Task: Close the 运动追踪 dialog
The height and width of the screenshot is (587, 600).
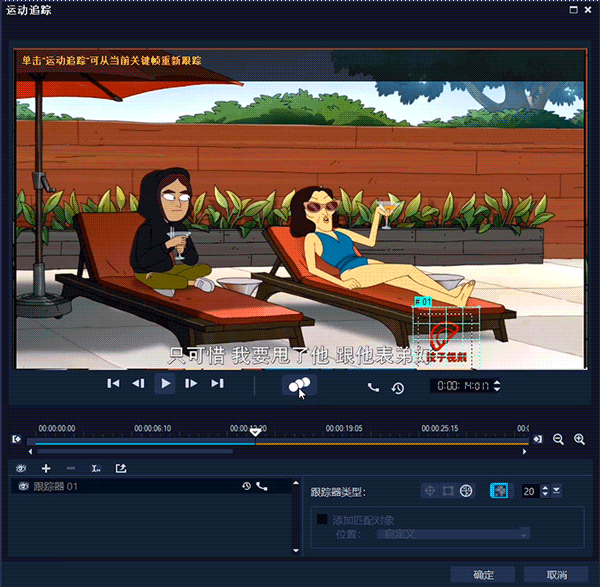Action: pyautogui.click(x=588, y=10)
